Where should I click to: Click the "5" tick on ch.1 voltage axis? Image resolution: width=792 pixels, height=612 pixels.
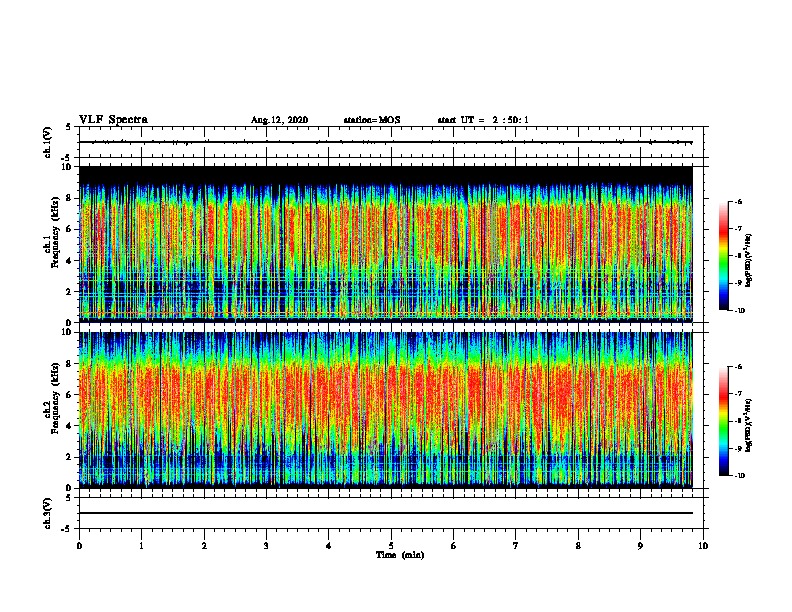(69, 127)
